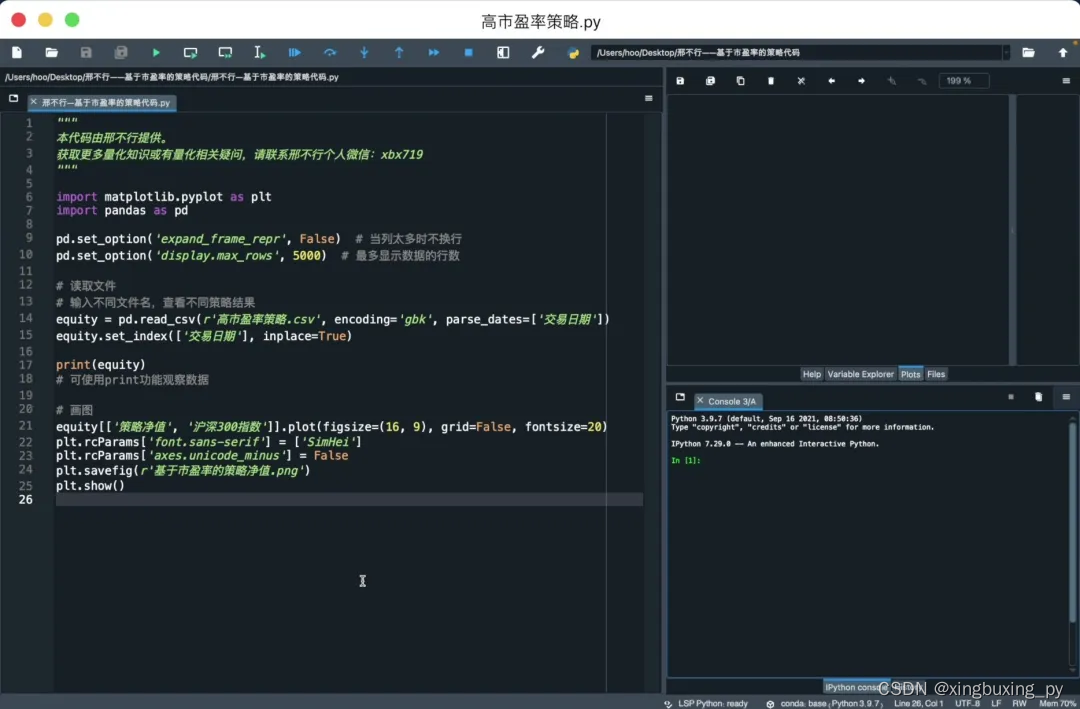Save plot as image in Plots pane
This screenshot has height=709, width=1080.
point(680,81)
